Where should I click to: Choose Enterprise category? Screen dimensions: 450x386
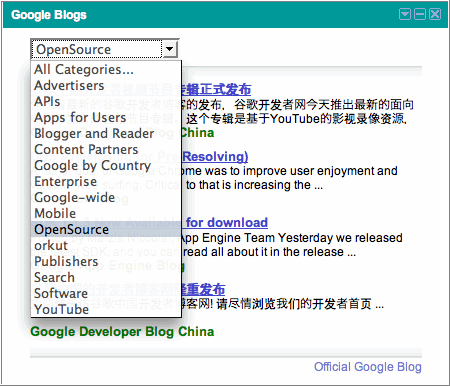pos(106,181)
